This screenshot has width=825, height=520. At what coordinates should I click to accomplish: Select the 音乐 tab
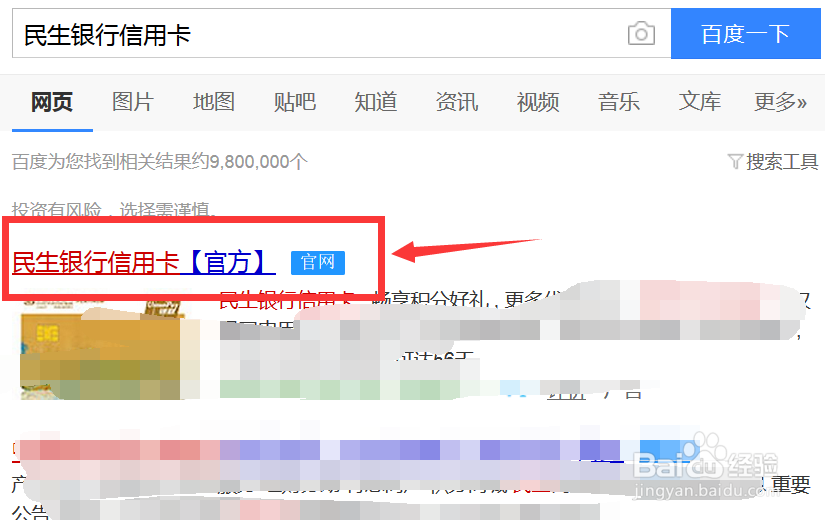619,102
